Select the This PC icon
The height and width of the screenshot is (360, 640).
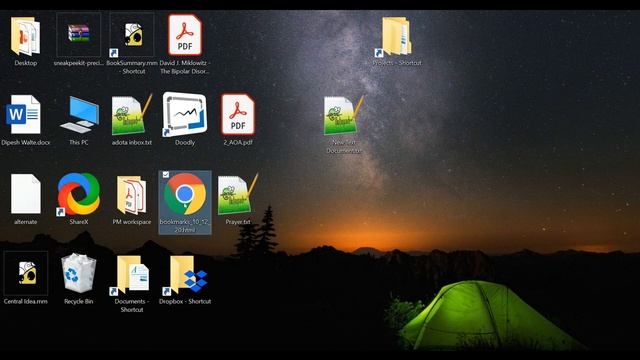[x=80, y=115]
